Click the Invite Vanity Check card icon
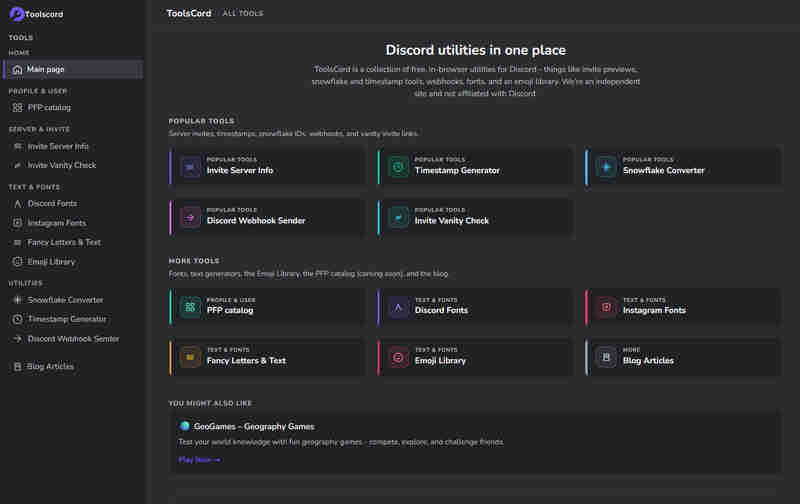 click(398, 217)
